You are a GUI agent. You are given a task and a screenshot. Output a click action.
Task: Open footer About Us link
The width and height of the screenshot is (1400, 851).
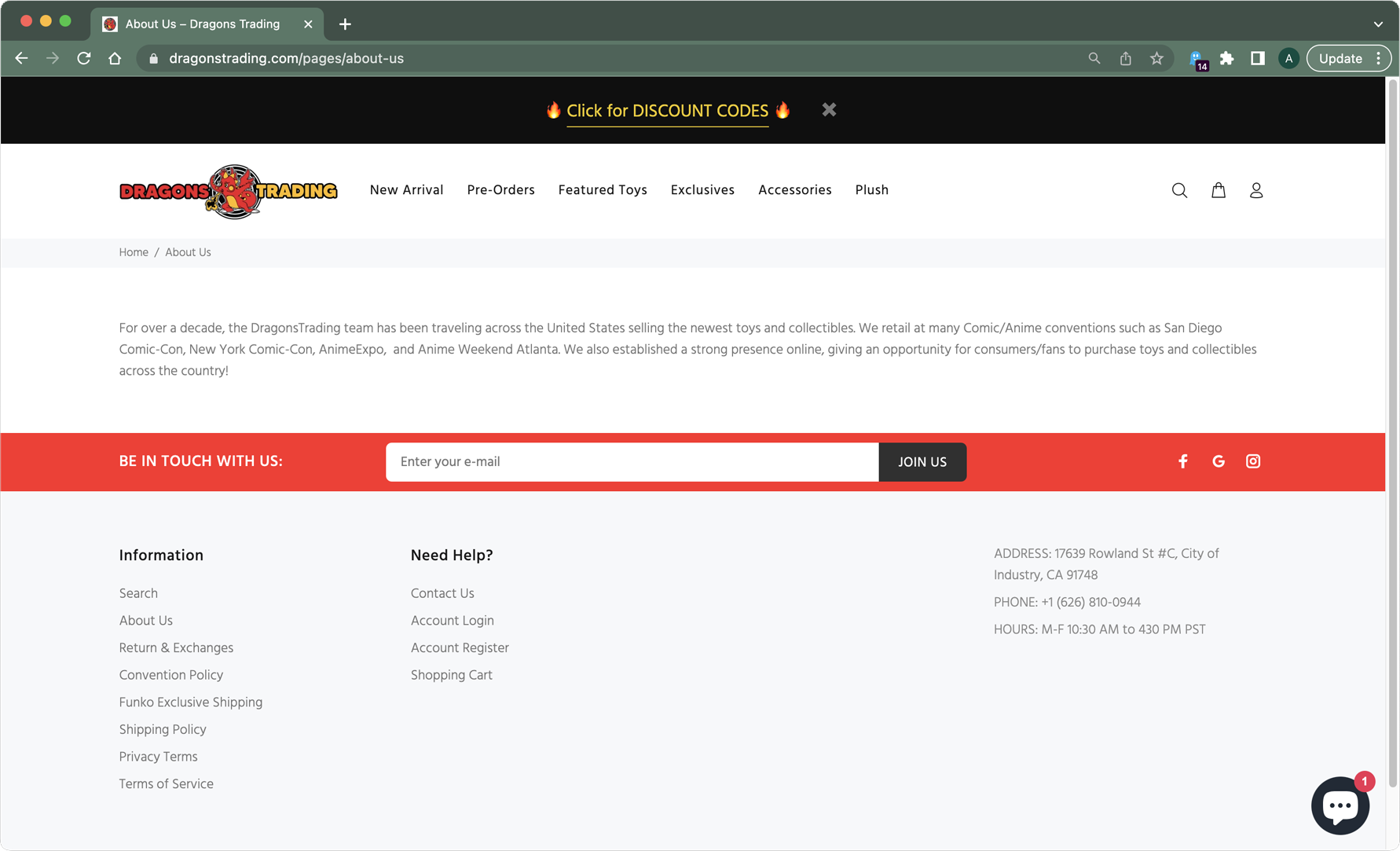tap(145, 621)
